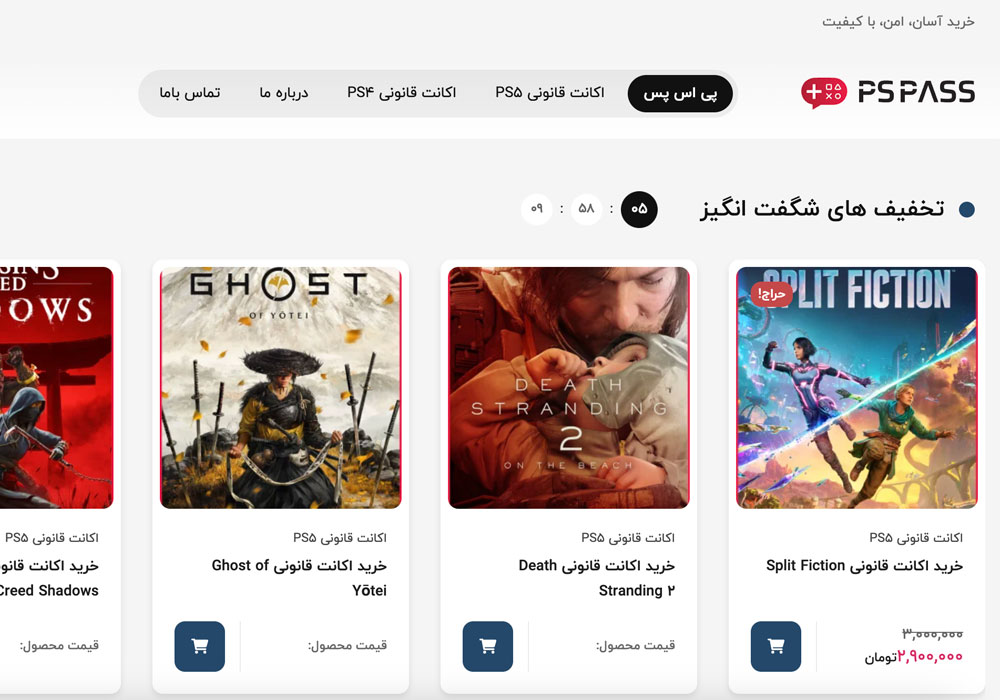Add Split Fiction to cart

[776, 646]
